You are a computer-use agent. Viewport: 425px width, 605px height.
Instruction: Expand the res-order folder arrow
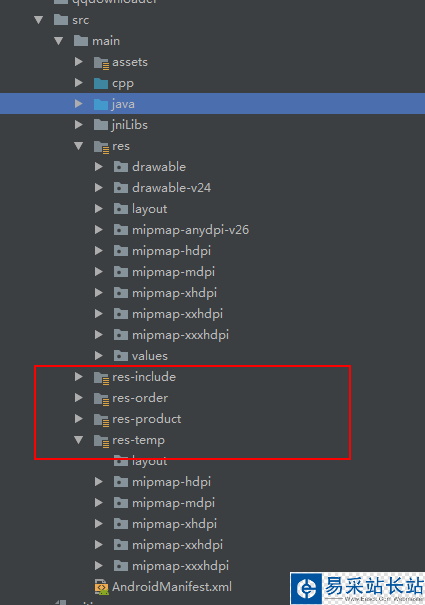(79, 398)
